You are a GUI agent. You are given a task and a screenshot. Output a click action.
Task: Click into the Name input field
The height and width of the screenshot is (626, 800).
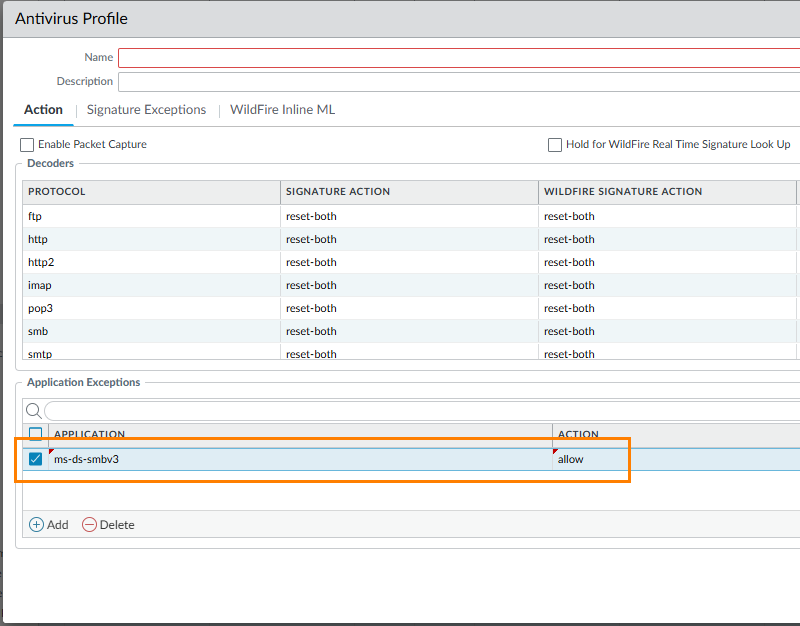tap(458, 58)
